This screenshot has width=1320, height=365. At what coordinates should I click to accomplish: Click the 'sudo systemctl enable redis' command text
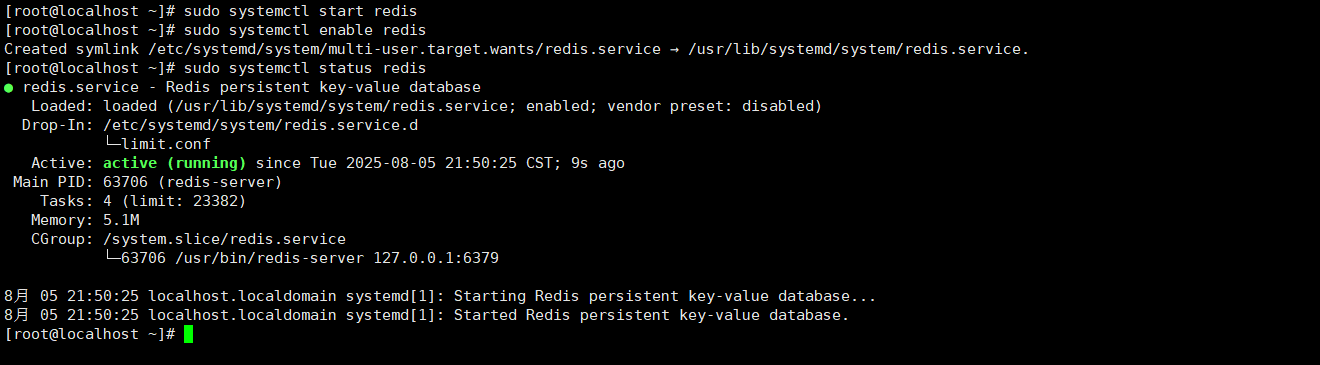pyautogui.click(x=305, y=30)
